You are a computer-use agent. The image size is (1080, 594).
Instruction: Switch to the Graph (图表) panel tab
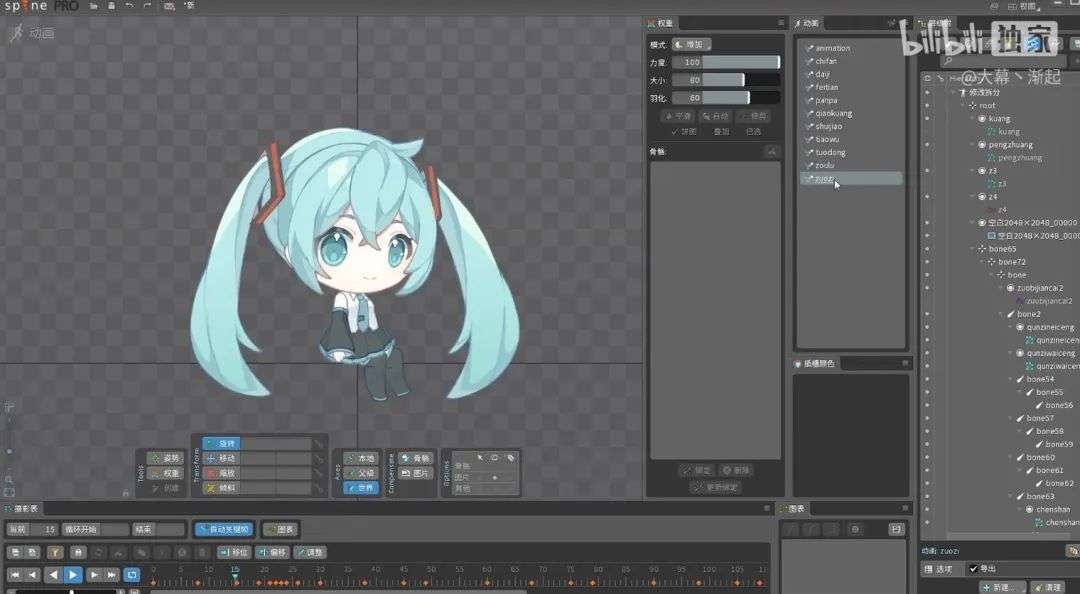point(792,509)
